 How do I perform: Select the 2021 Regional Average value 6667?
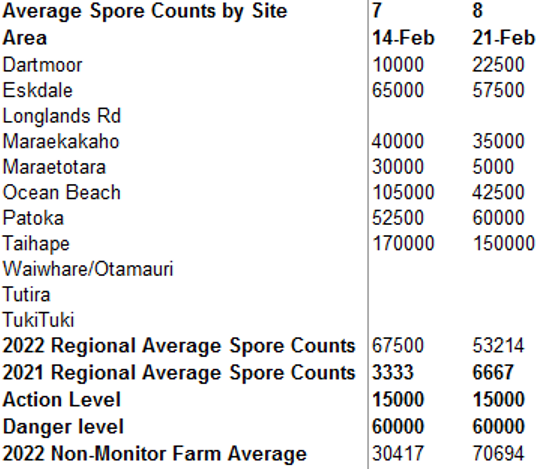(493, 372)
